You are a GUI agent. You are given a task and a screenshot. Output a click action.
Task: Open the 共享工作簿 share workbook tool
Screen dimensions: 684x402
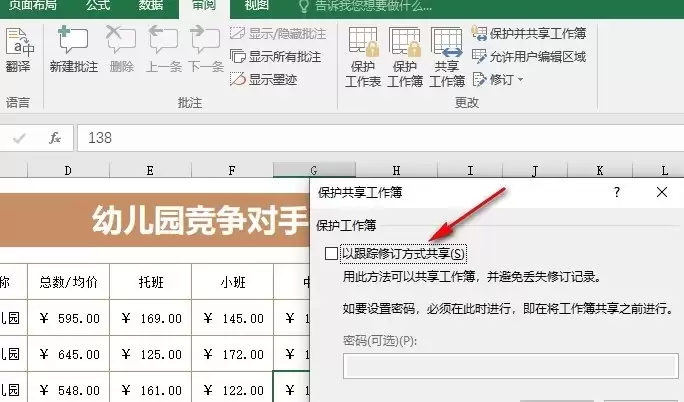click(x=447, y=57)
